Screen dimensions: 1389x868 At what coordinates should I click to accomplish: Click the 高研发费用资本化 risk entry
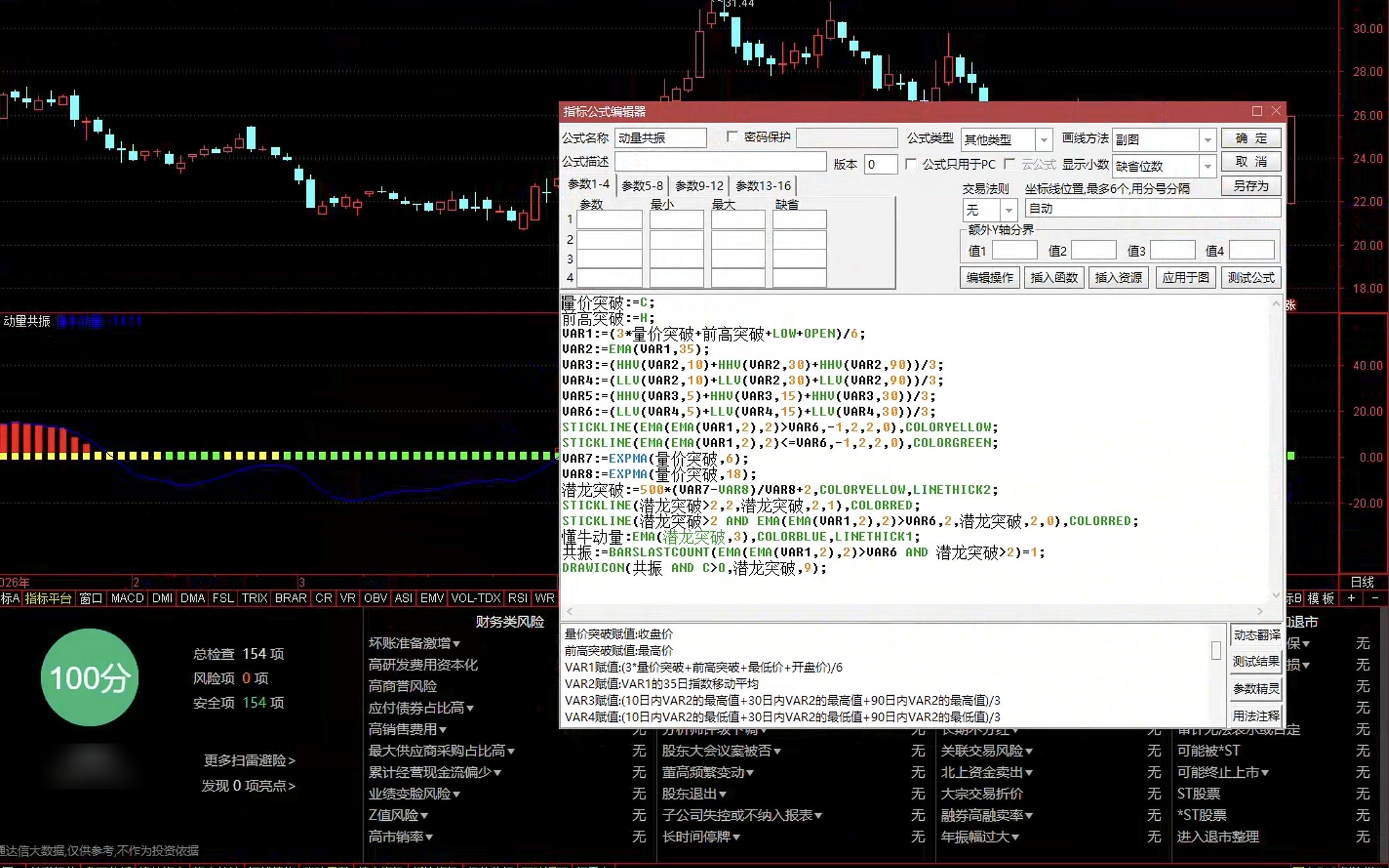coord(423,665)
